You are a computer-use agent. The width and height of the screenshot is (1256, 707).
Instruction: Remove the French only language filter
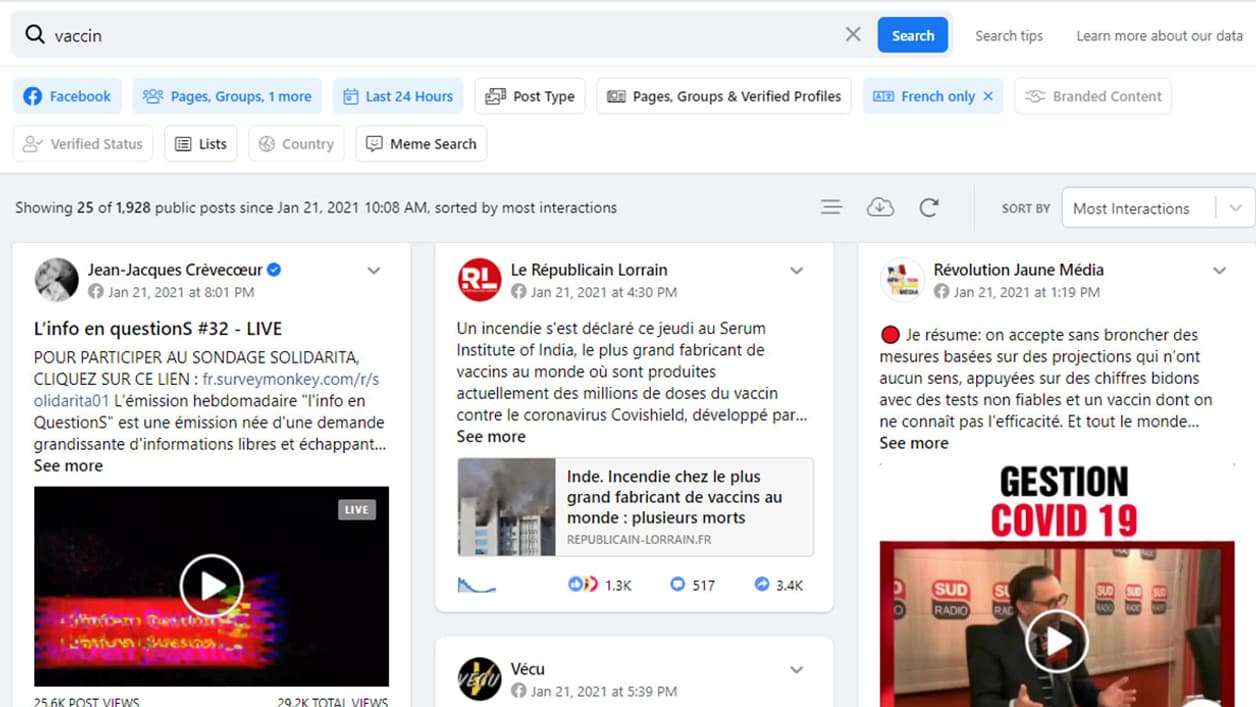(x=988, y=96)
